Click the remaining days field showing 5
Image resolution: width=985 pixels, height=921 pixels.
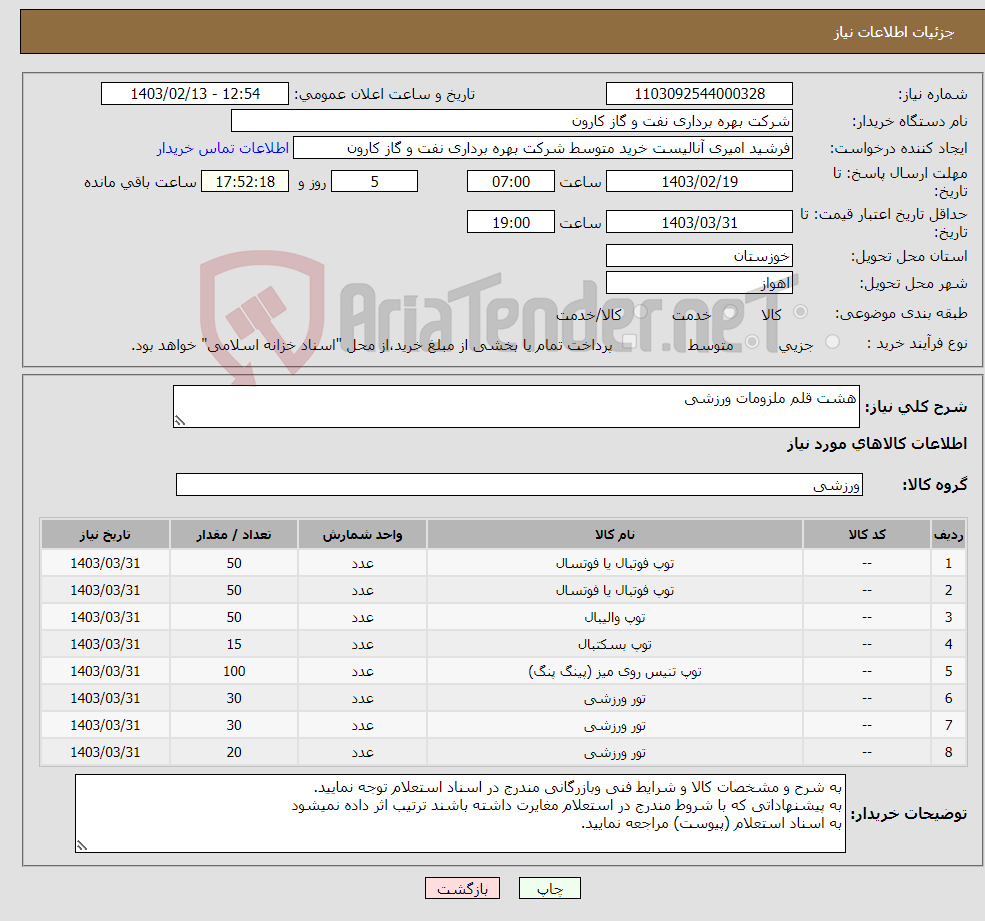click(x=374, y=182)
